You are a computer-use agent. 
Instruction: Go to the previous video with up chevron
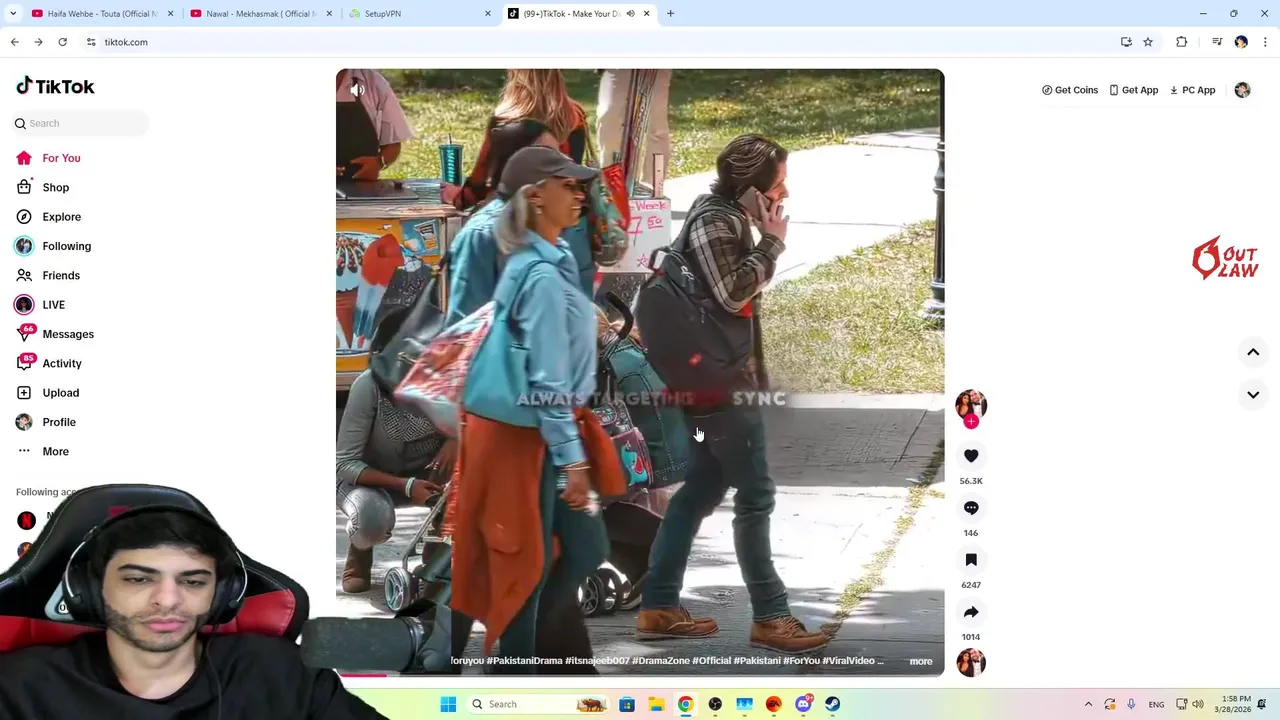click(x=1253, y=352)
